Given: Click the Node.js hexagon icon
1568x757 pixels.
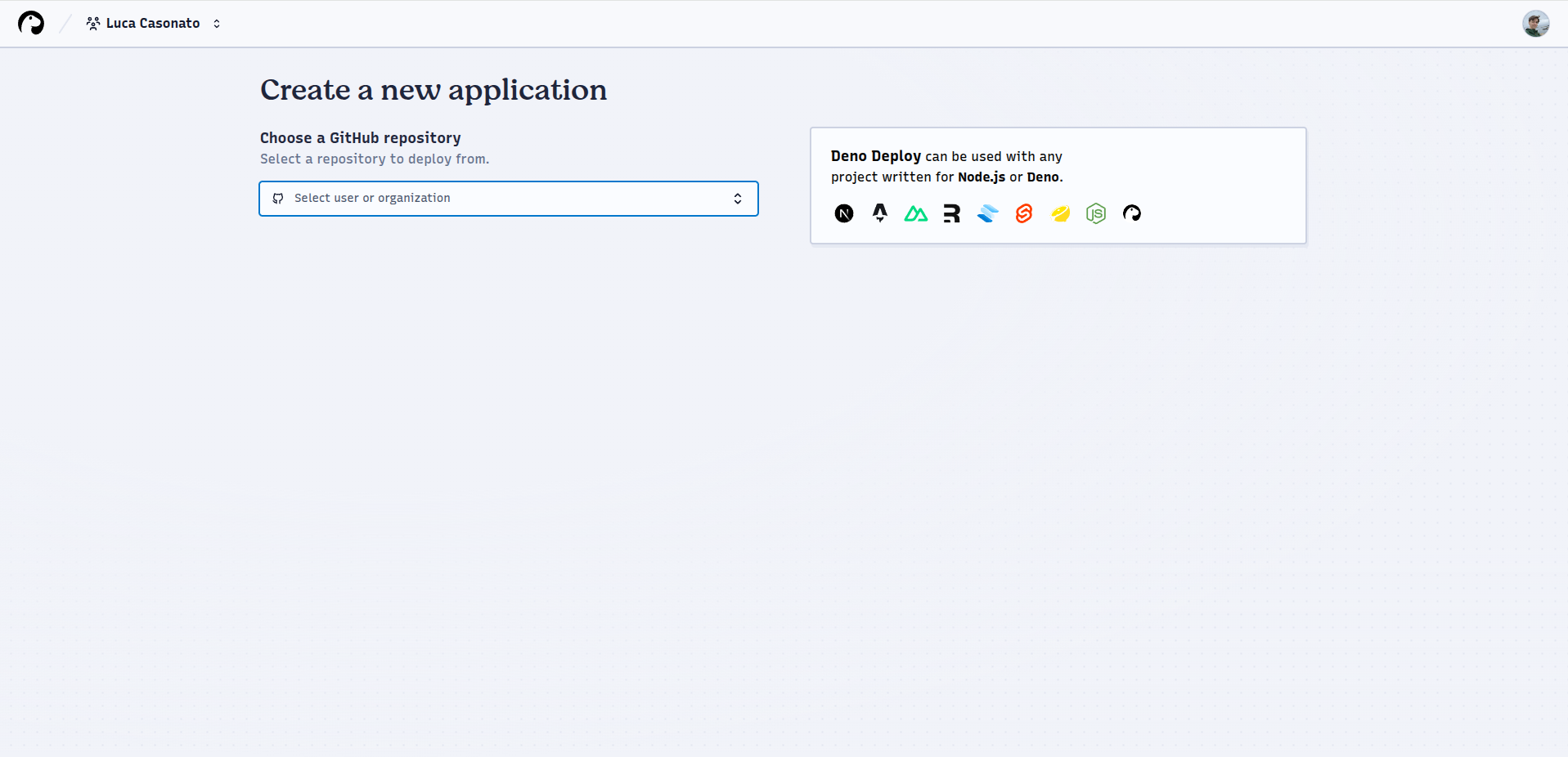Looking at the screenshot, I should coord(1095,213).
